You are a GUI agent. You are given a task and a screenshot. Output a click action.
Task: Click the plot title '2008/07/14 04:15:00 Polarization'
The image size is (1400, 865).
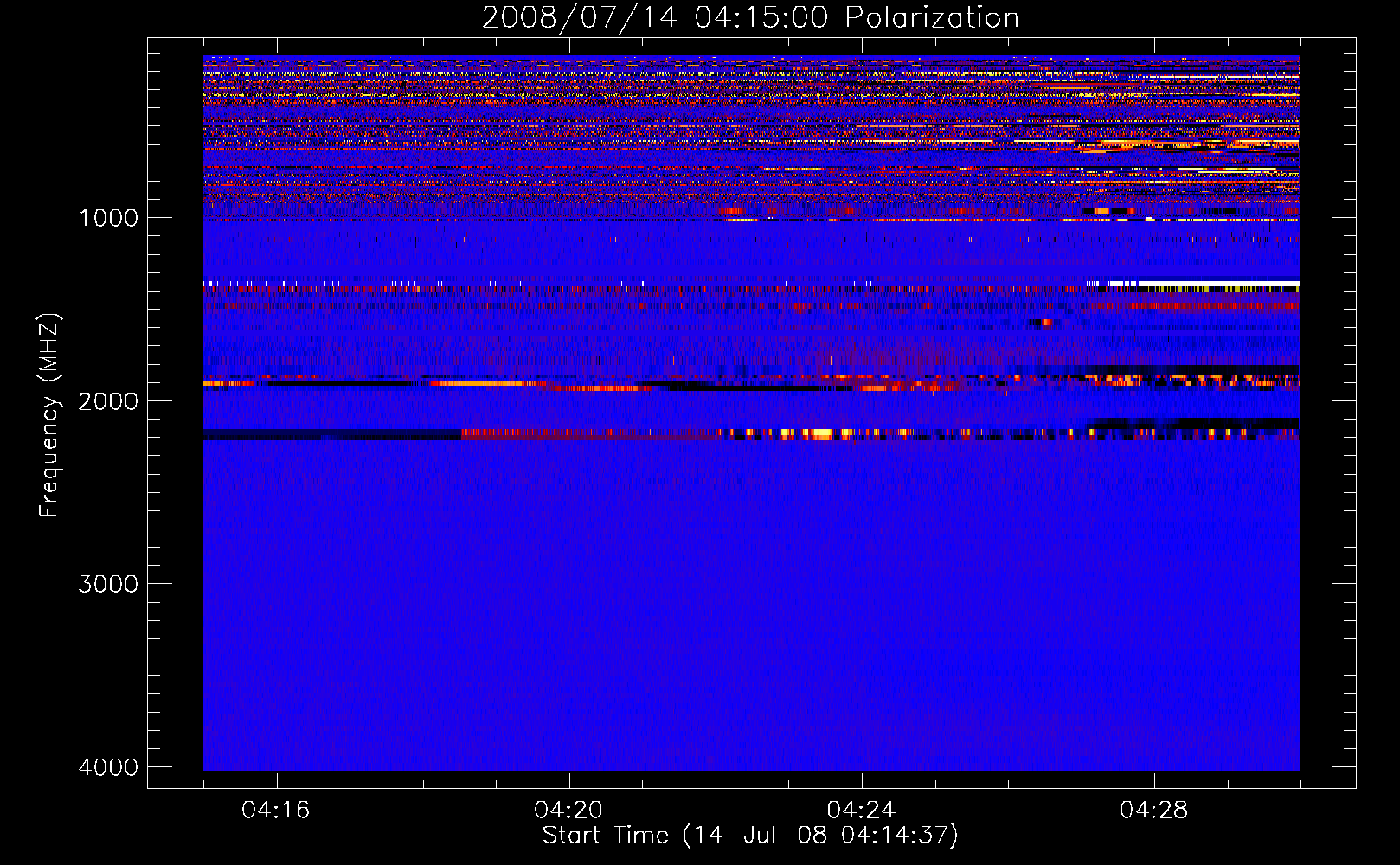tap(750, 17)
